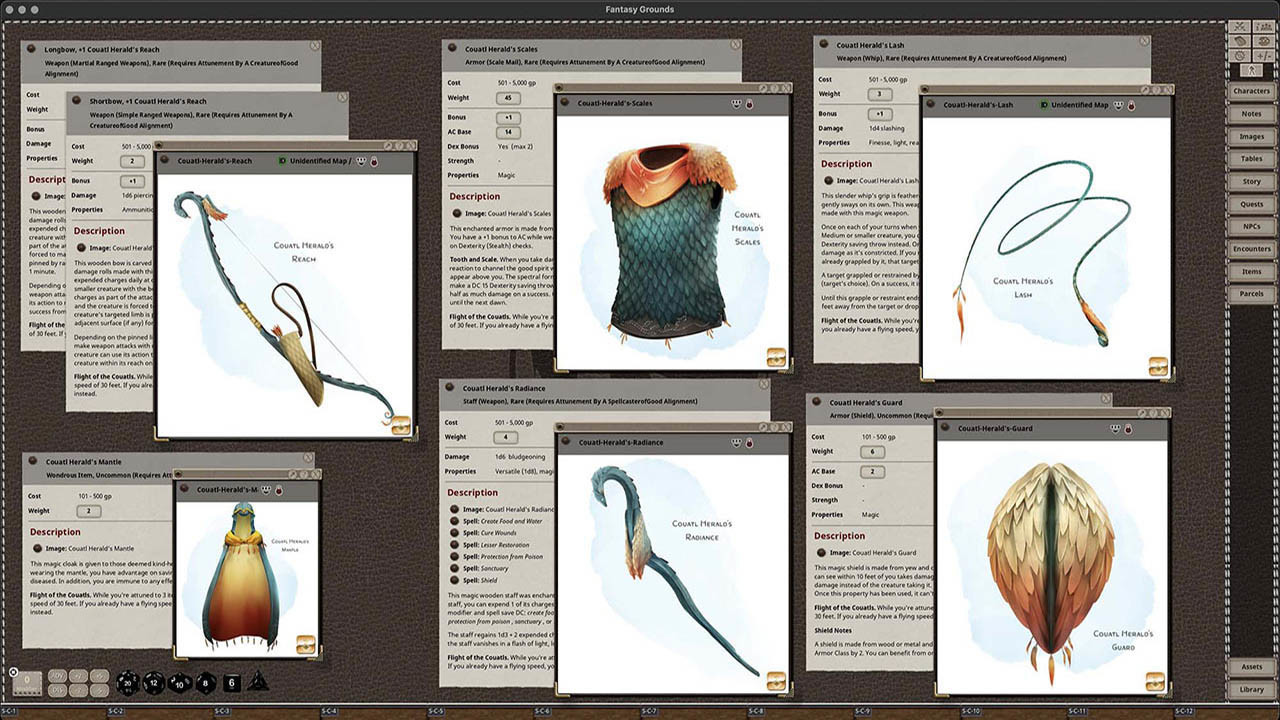The height and width of the screenshot is (720, 1280).
Task: Open the Library button
Action: point(1251,689)
